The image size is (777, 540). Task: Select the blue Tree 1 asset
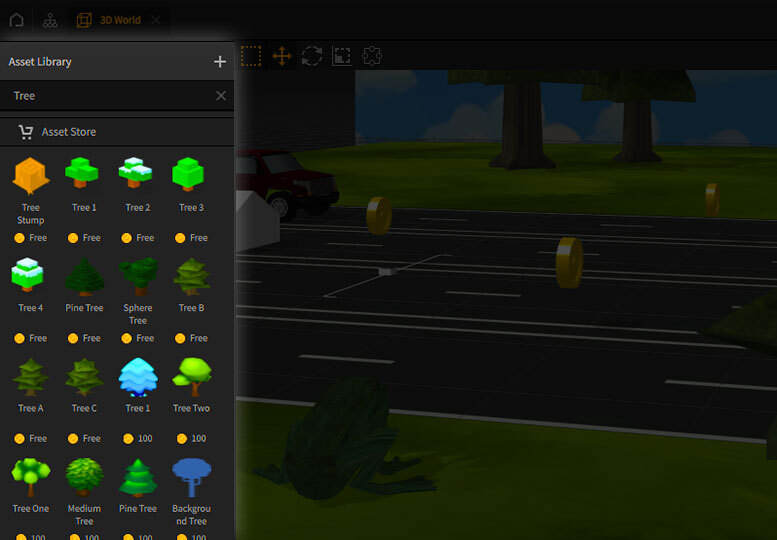click(137, 376)
